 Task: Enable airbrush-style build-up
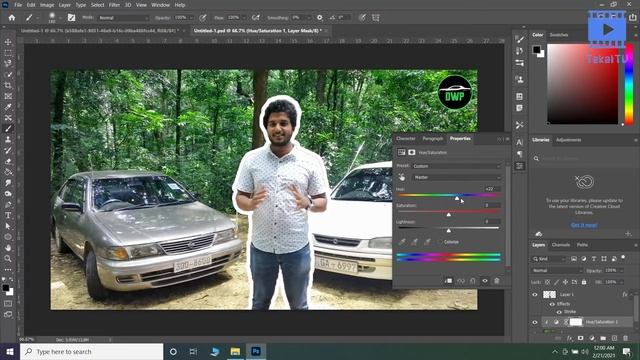pos(256,18)
